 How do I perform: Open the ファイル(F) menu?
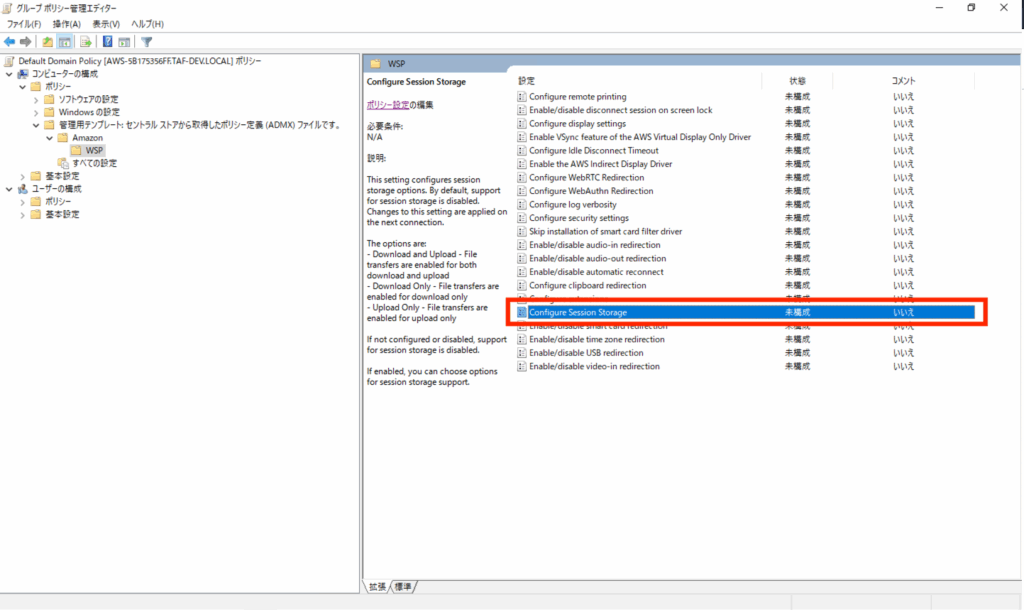click(x=24, y=23)
